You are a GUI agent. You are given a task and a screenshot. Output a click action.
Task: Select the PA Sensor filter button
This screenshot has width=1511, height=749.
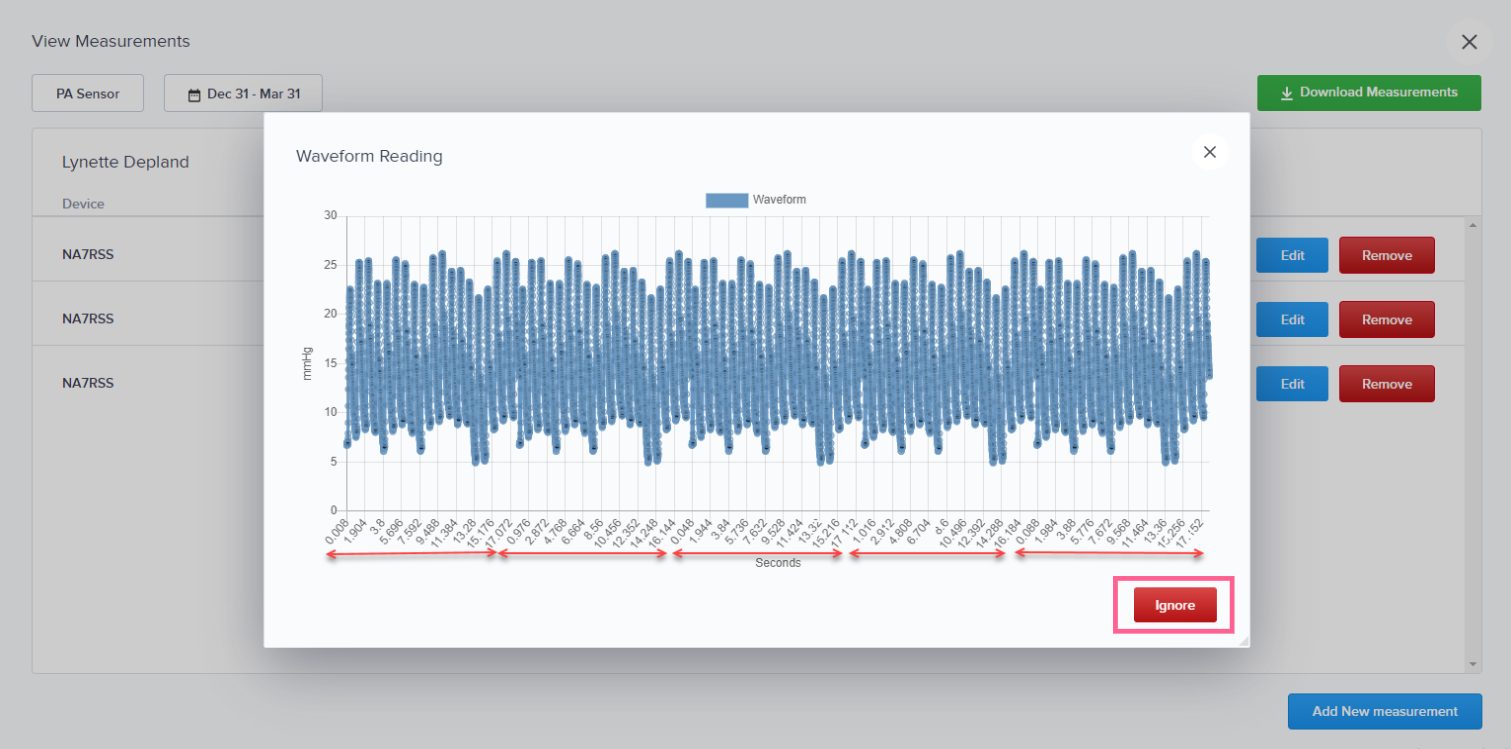click(x=87, y=92)
